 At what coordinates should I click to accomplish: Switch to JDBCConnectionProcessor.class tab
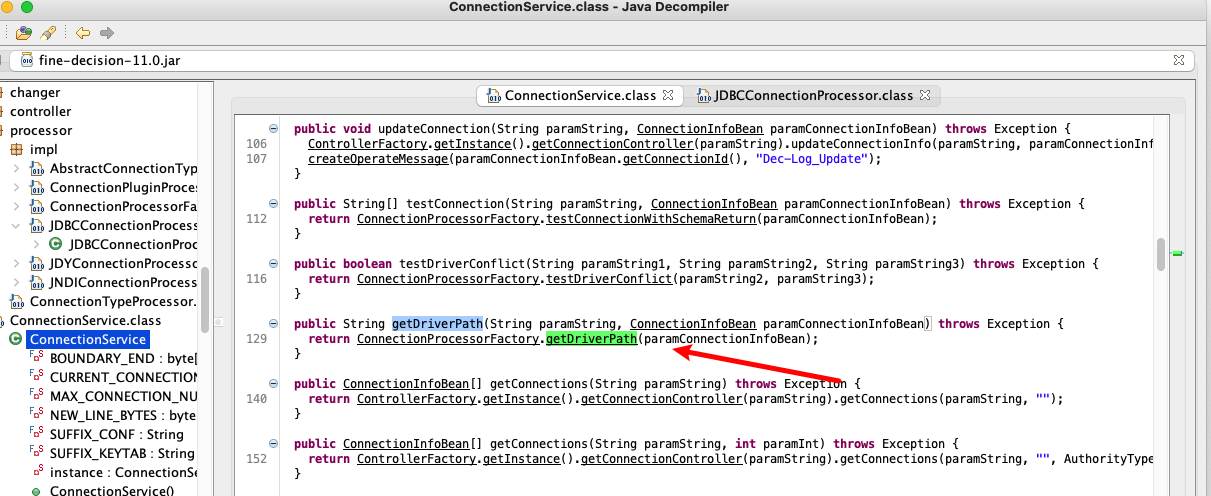coord(814,96)
